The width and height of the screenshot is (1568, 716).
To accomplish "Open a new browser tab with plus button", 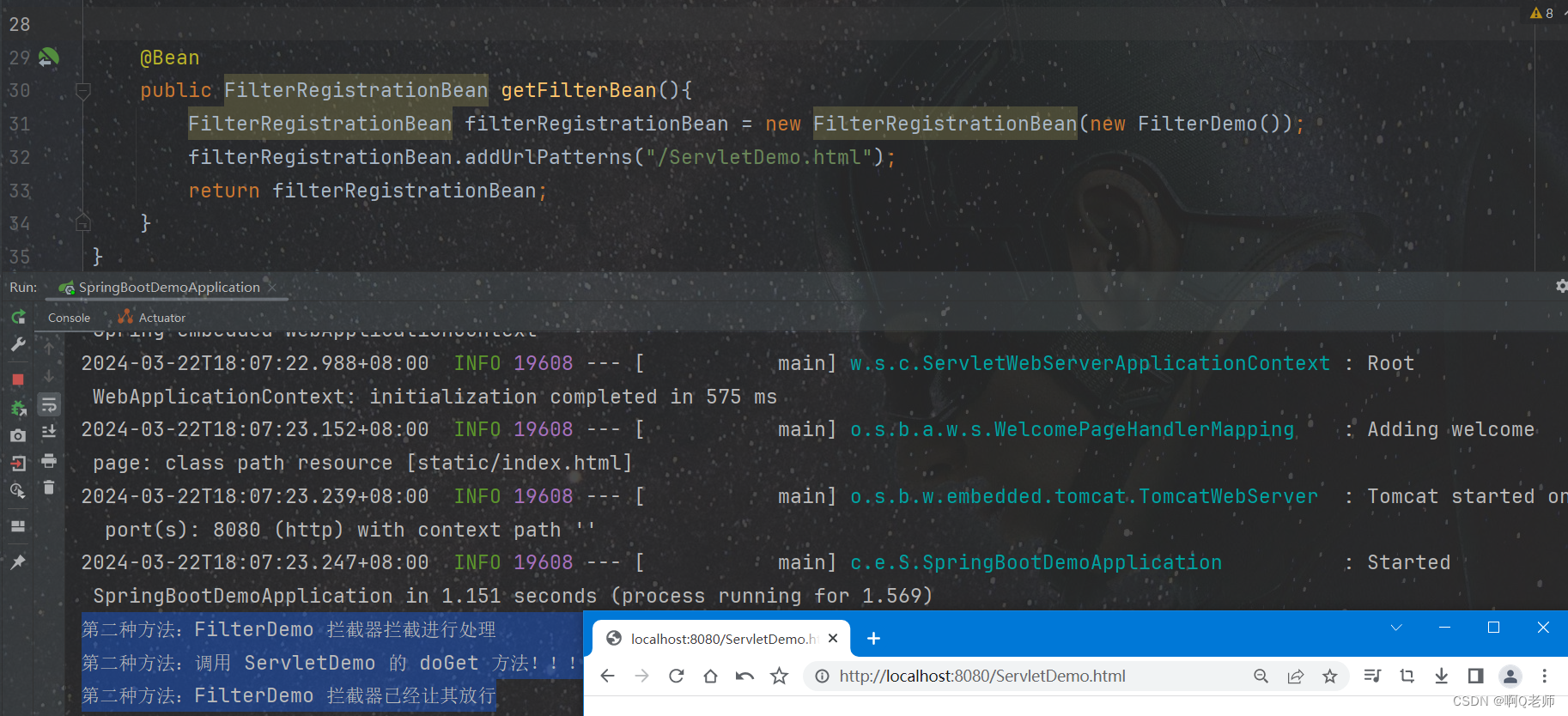I will click(873, 639).
